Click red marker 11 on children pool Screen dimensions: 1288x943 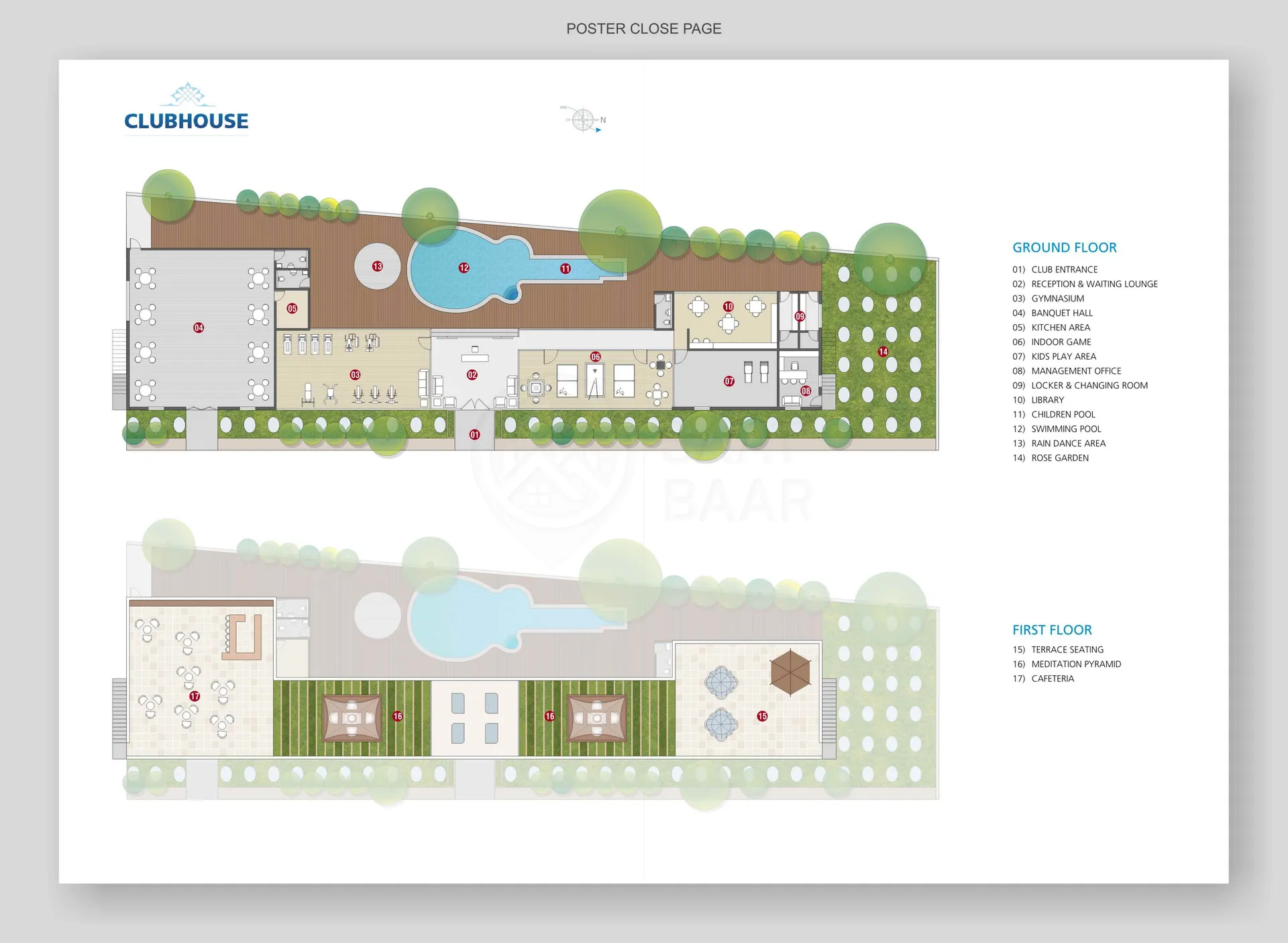tap(566, 268)
